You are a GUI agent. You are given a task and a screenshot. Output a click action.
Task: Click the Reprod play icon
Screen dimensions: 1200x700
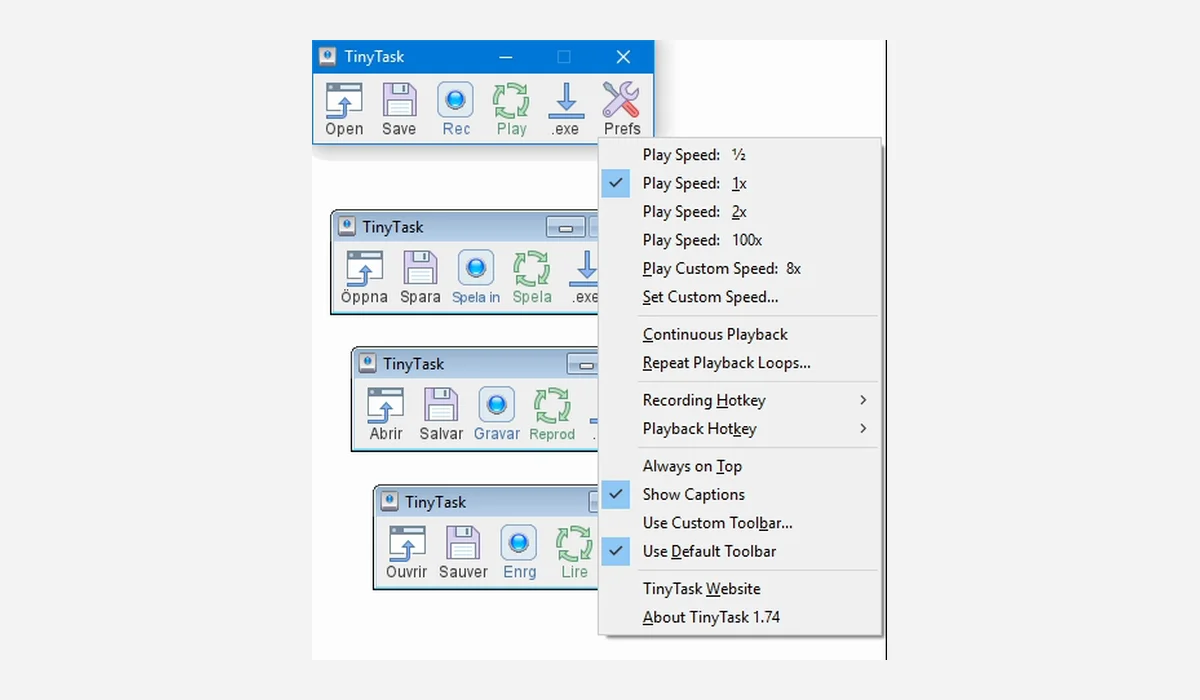(x=552, y=405)
